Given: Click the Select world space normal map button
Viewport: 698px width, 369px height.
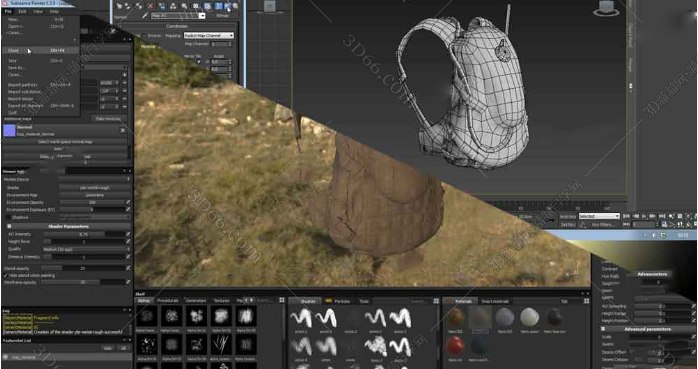Looking at the screenshot, I should [65, 142].
